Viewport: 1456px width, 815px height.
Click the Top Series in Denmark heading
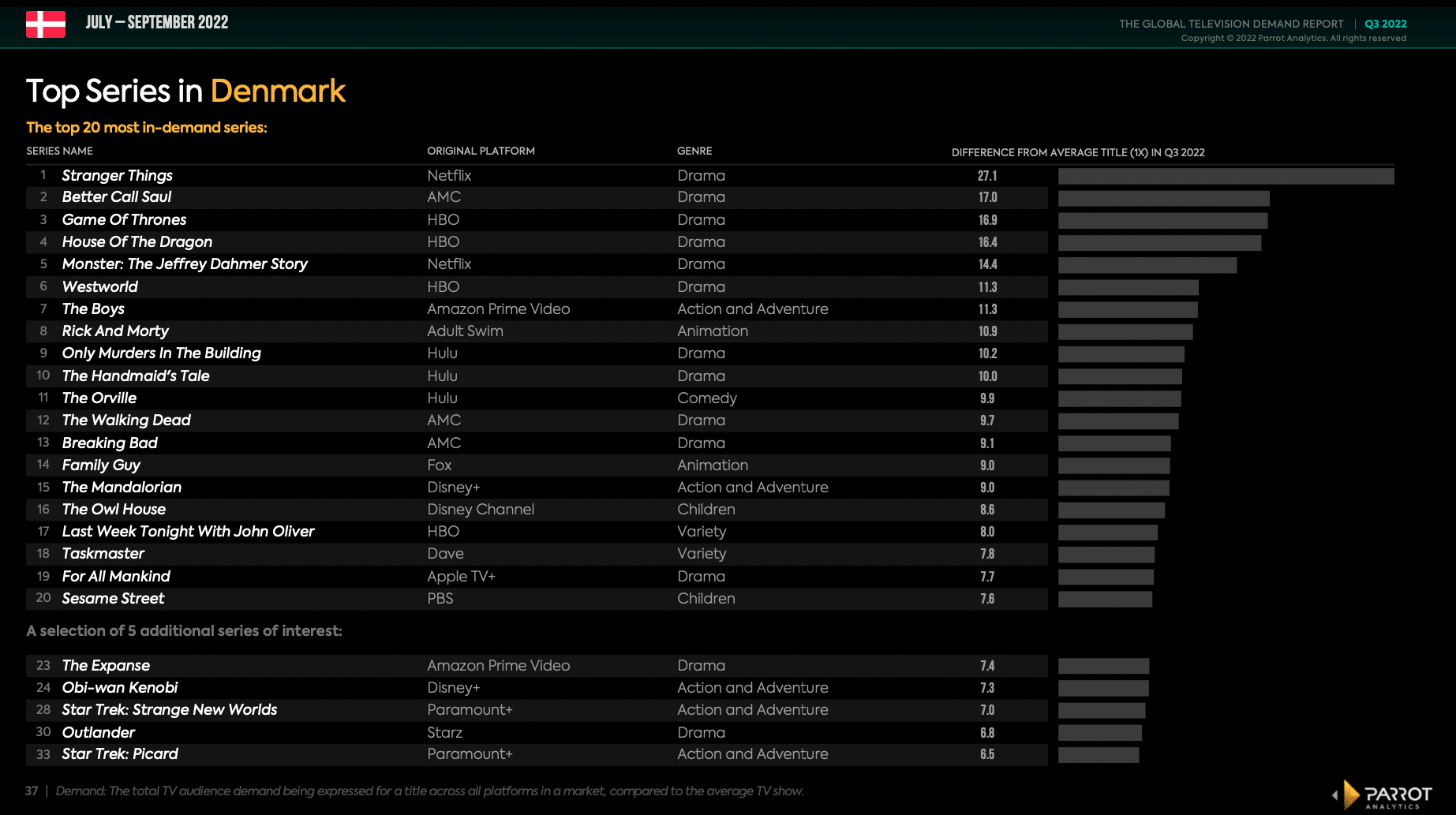[185, 92]
